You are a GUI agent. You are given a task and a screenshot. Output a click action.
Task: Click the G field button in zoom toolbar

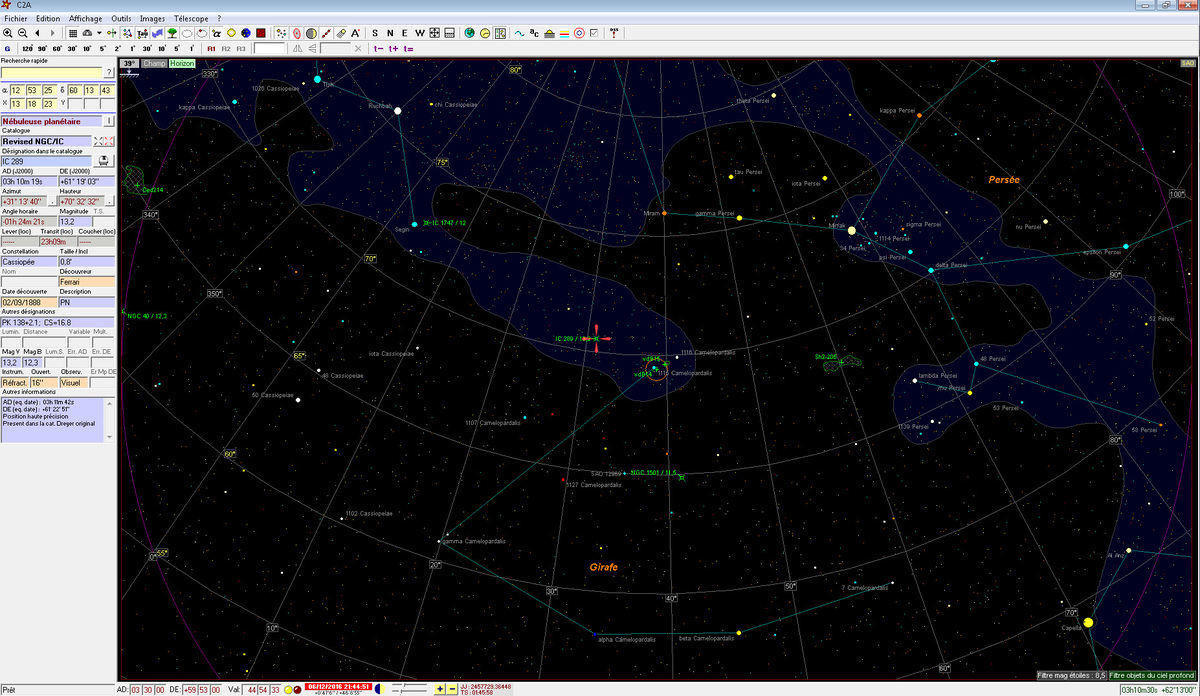coord(7,48)
